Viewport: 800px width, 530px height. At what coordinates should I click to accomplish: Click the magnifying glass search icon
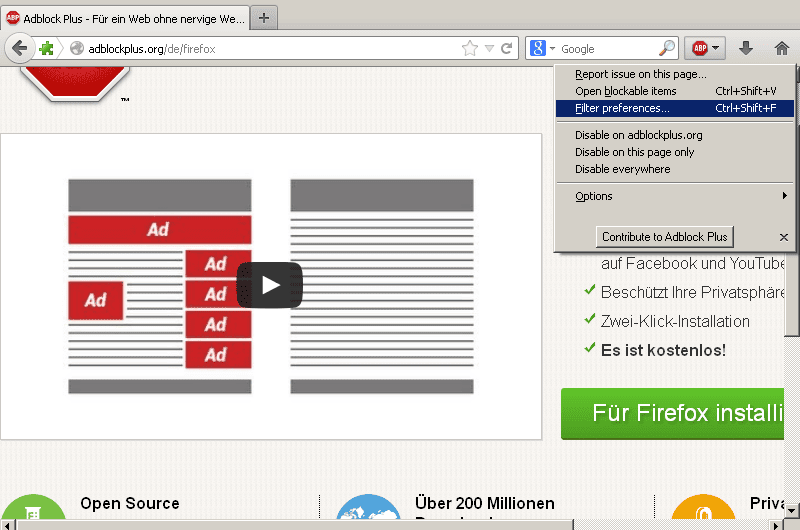point(666,48)
